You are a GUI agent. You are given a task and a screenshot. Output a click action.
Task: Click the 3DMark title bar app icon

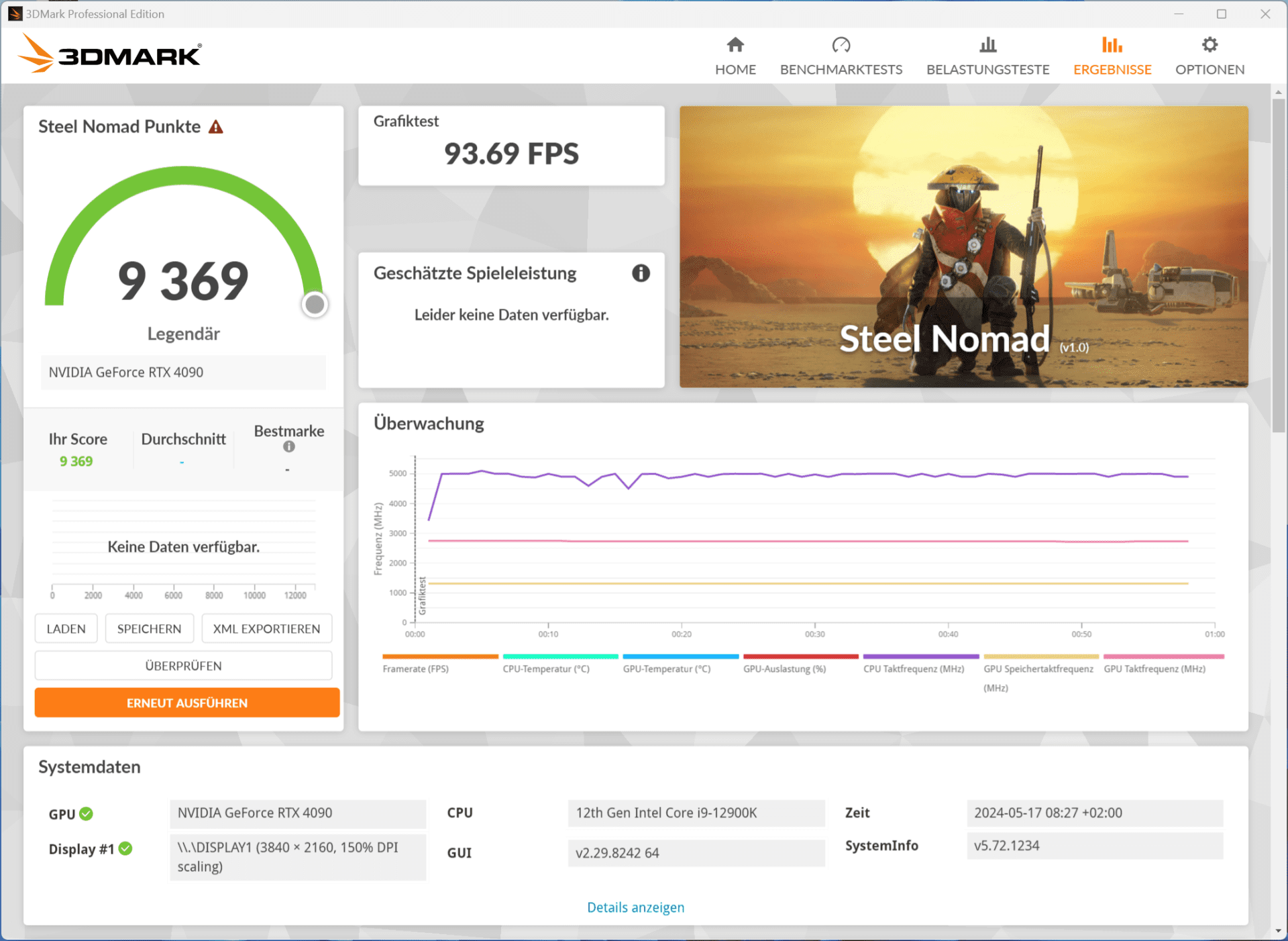click(15, 13)
